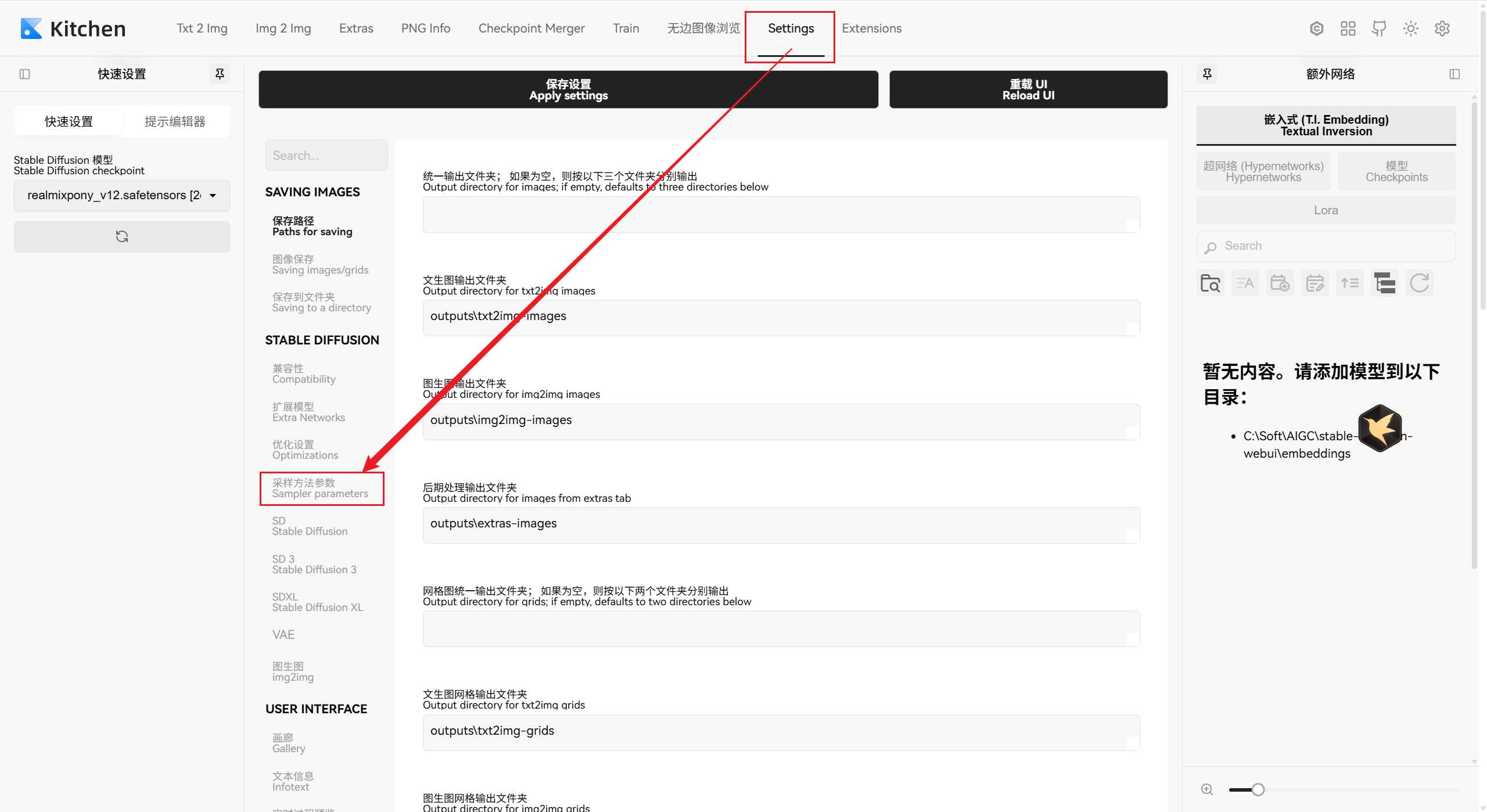Open the Lora tab in extra networks

1326,210
